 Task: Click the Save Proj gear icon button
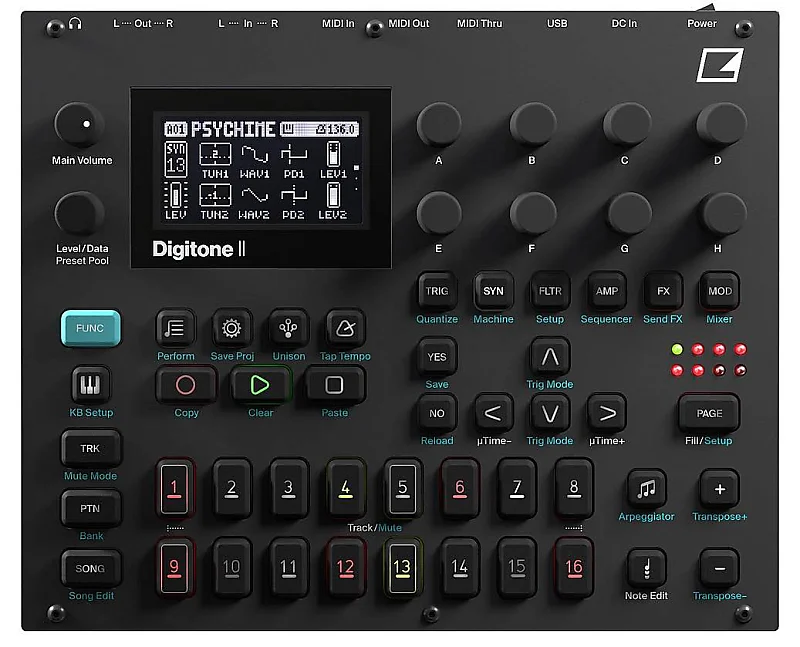click(x=231, y=328)
